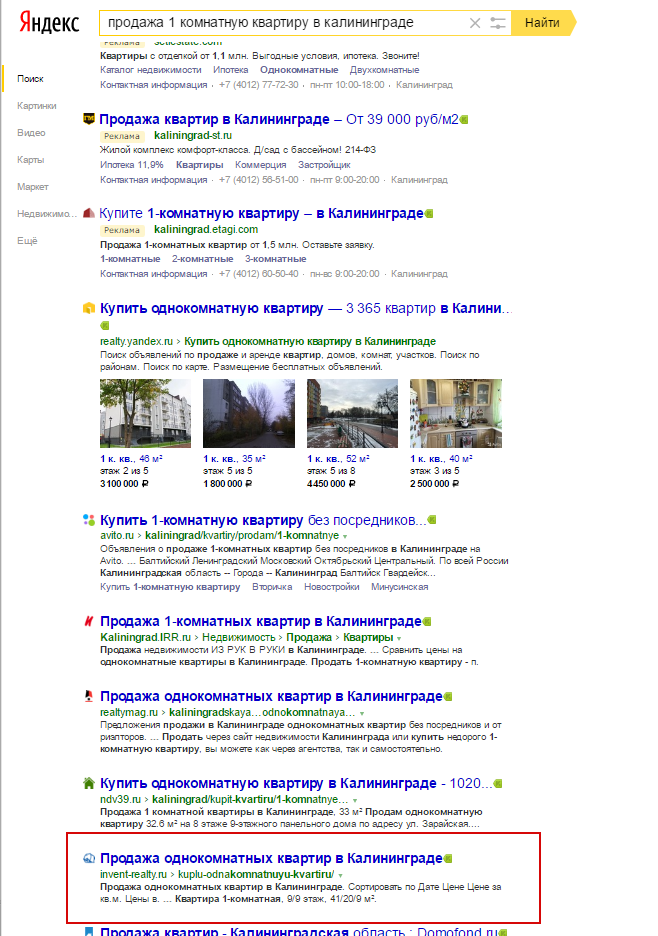Open ndv39 'Купить однокомнатную квартиру' result
The height and width of the screenshot is (936, 658).
[296, 783]
